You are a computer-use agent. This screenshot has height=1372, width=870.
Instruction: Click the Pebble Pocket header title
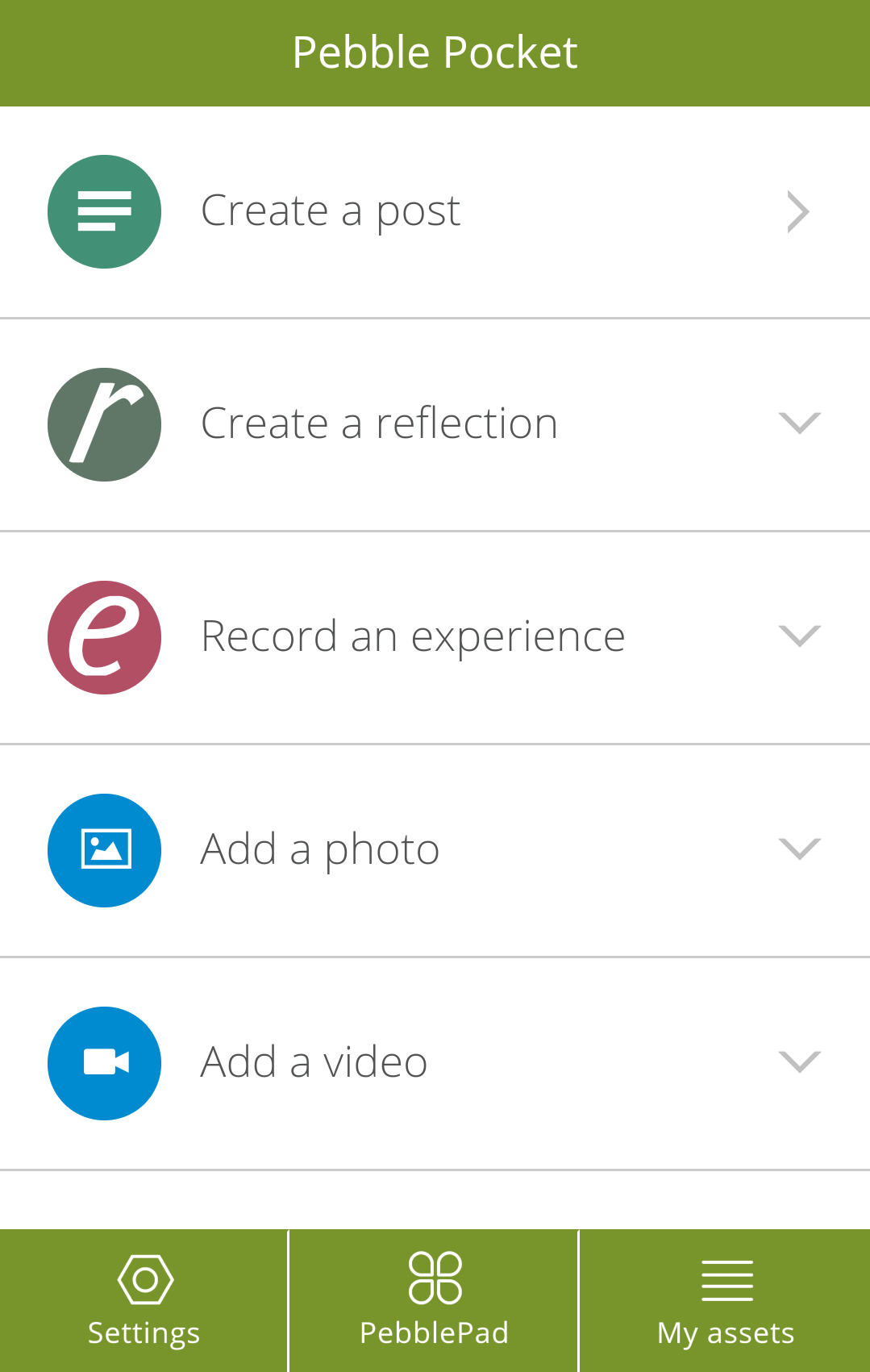tap(435, 53)
